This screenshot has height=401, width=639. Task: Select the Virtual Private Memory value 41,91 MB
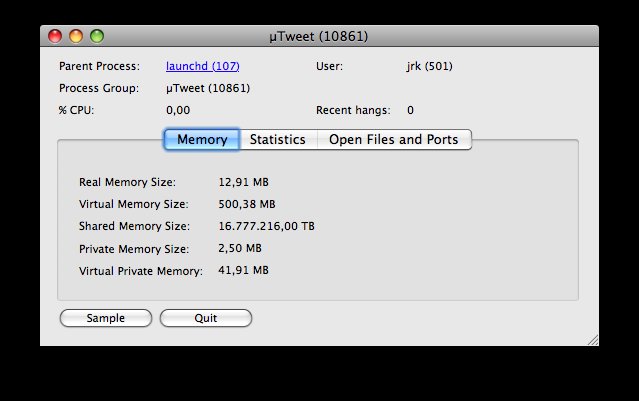click(x=243, y=270)
